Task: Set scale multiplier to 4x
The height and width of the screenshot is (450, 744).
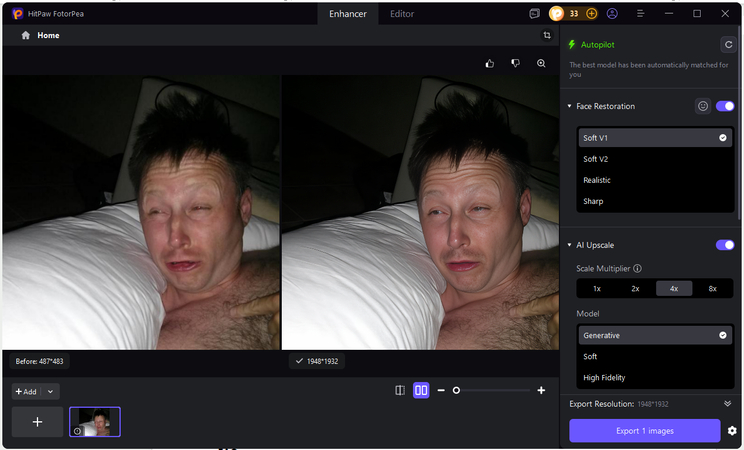Action: pyautogui.click(x=674, y=289)
